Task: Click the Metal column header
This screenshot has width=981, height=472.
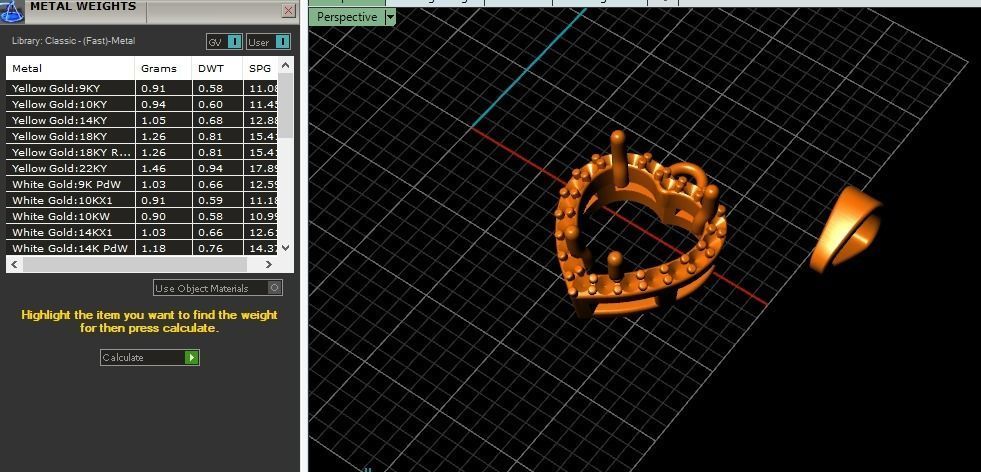Action: 70,68
